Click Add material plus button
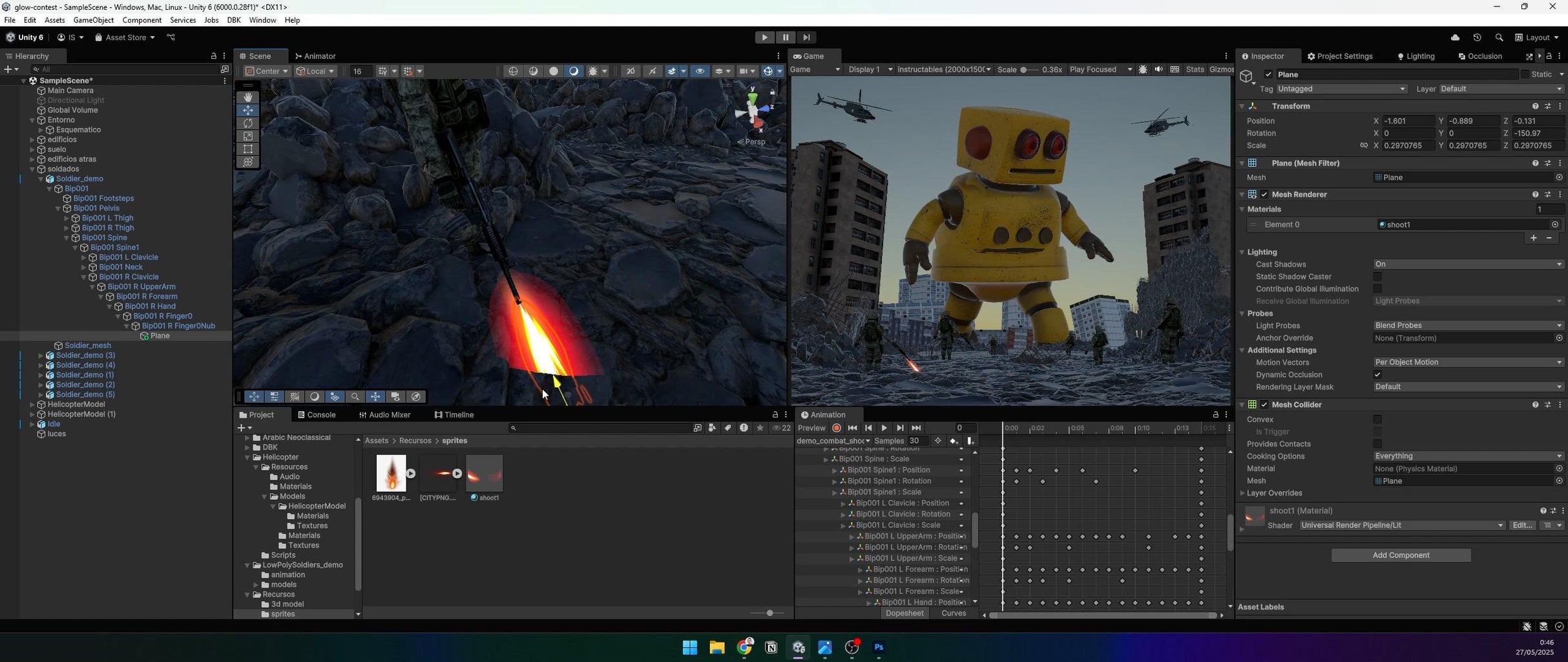 click(x=1533, y=239)
